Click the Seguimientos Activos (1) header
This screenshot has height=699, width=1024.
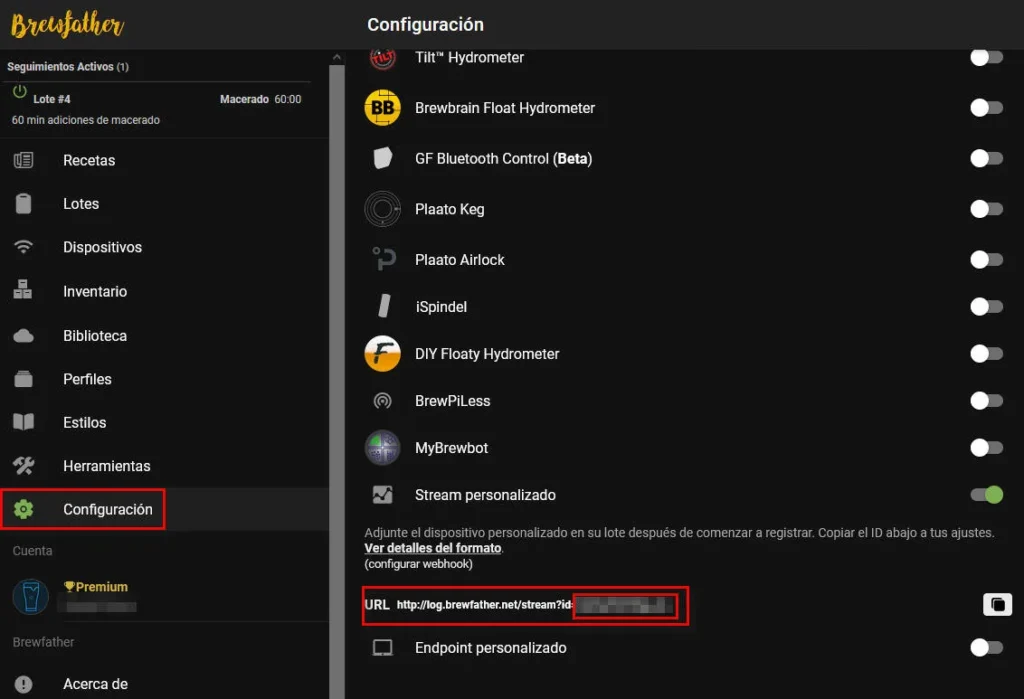tap(68, 67)
